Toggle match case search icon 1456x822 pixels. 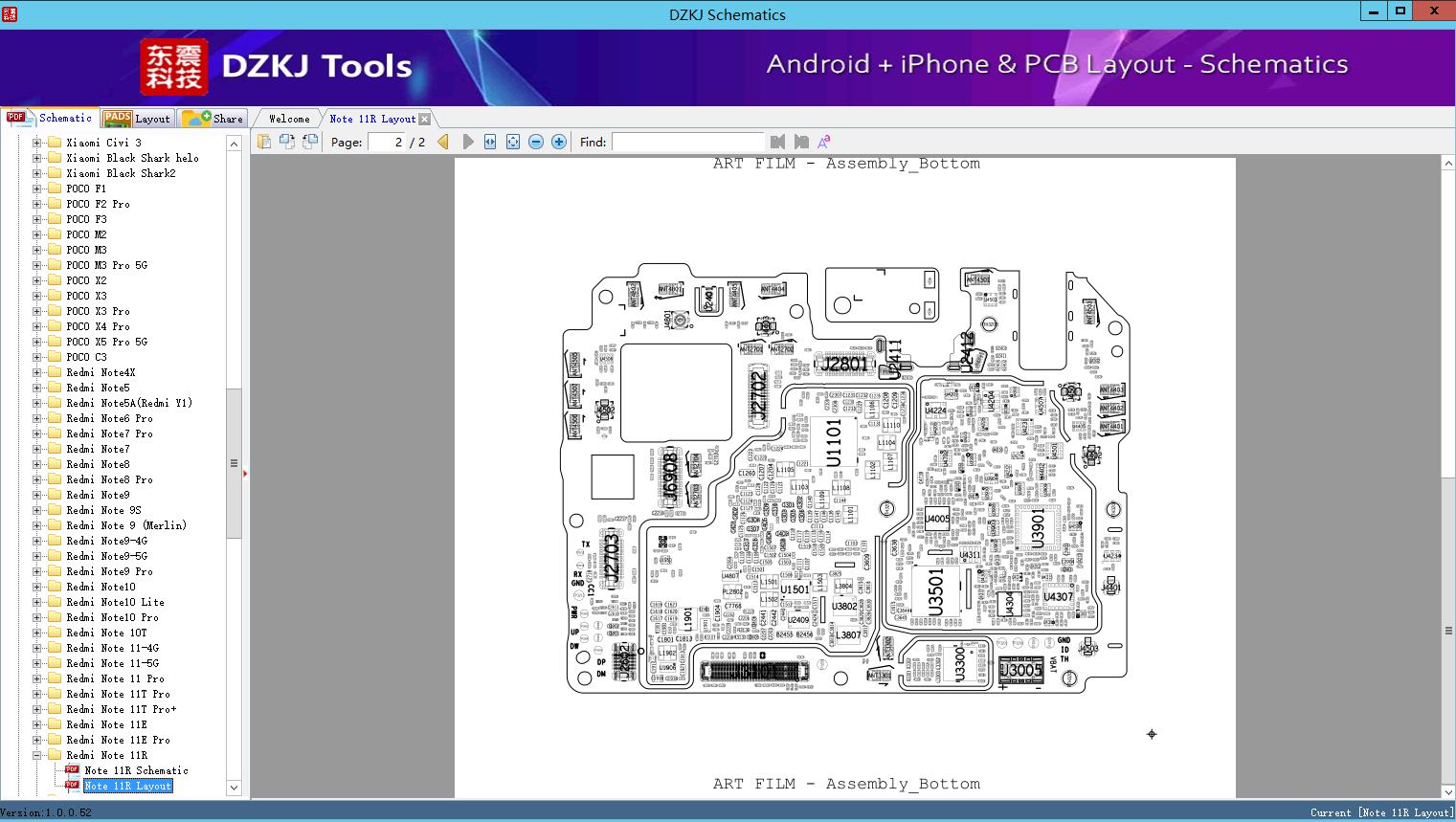pyautogui.click(x=823, y=142)
